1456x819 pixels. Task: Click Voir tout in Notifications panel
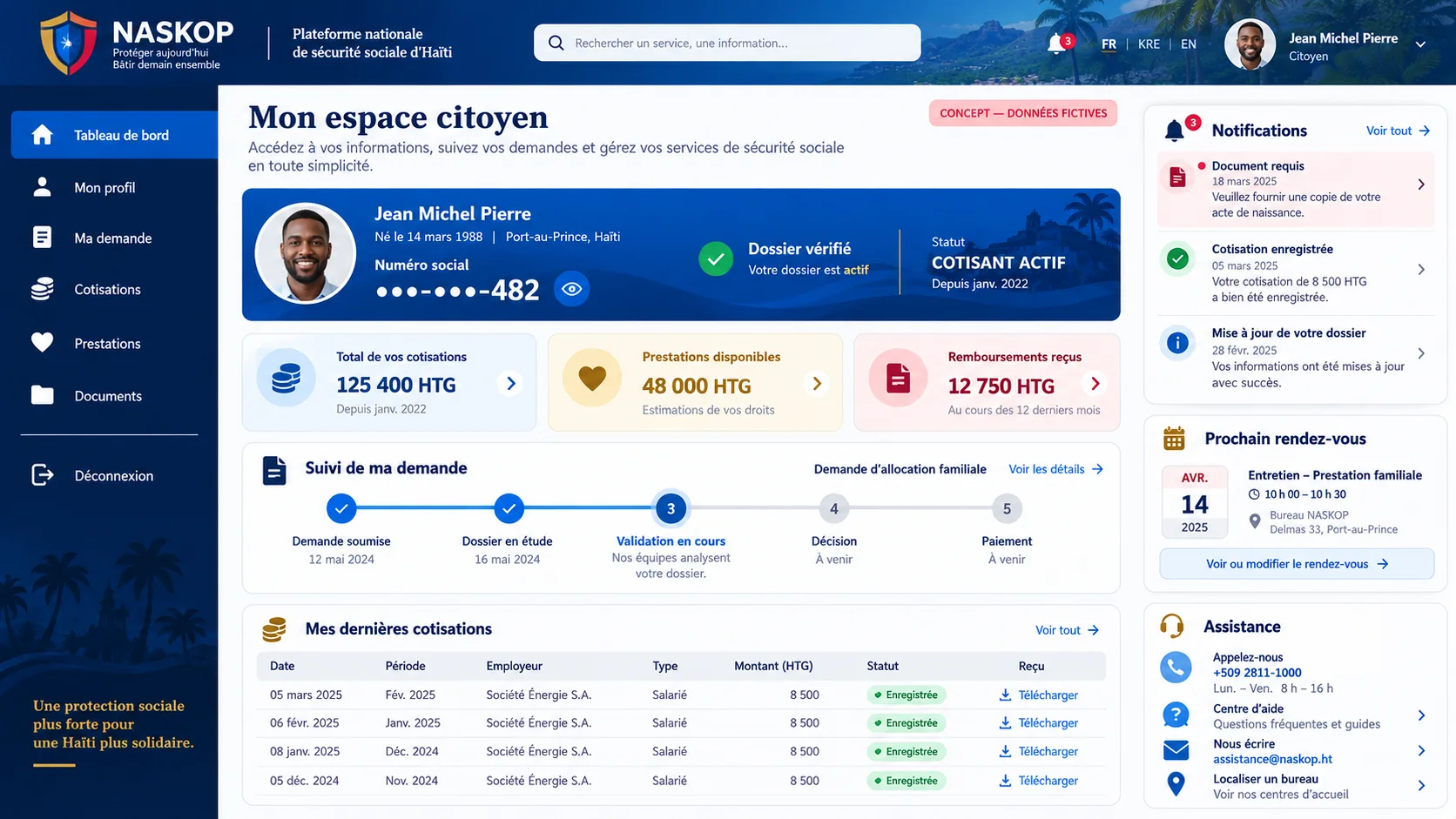1398,131
